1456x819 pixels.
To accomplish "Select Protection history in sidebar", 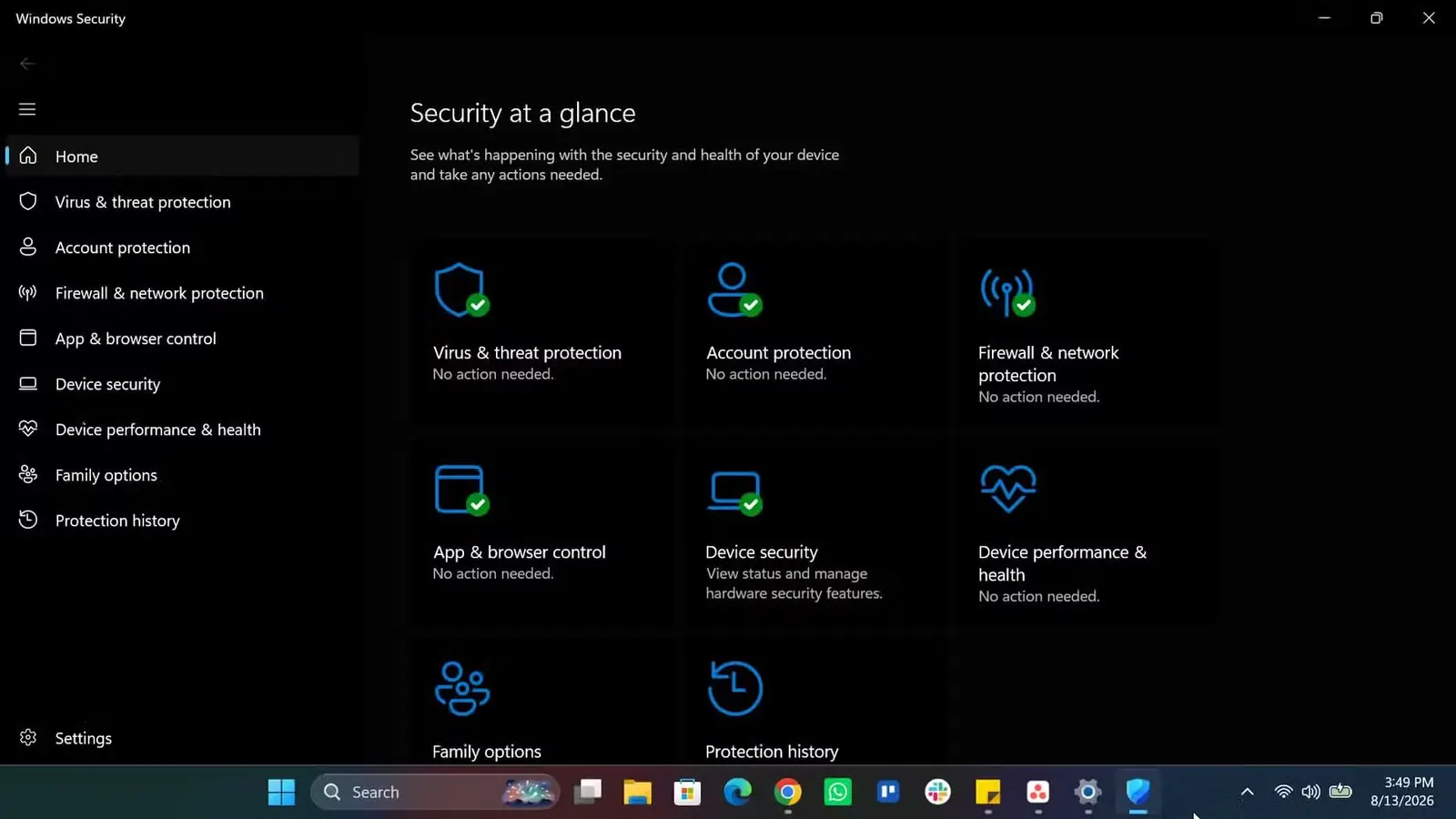I will (183, 521).
